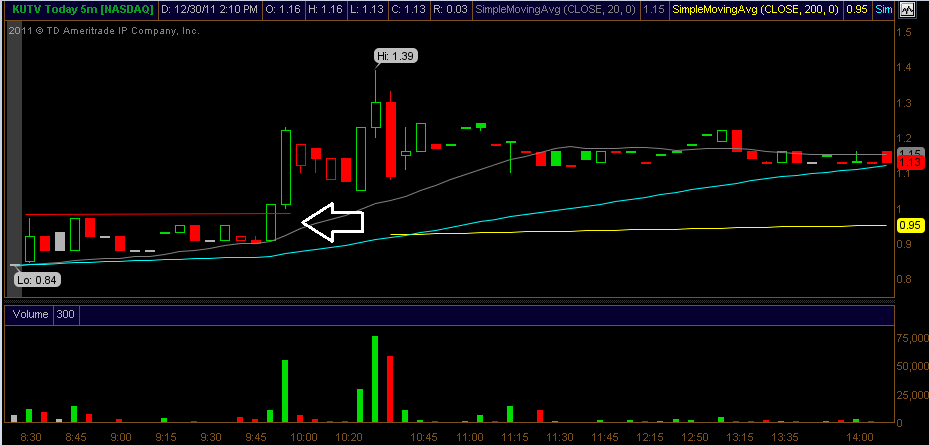The width and height of the screenshot is (929, 445).
Task: Click the 10:00 time axis label
Action: tap(304, 437)
